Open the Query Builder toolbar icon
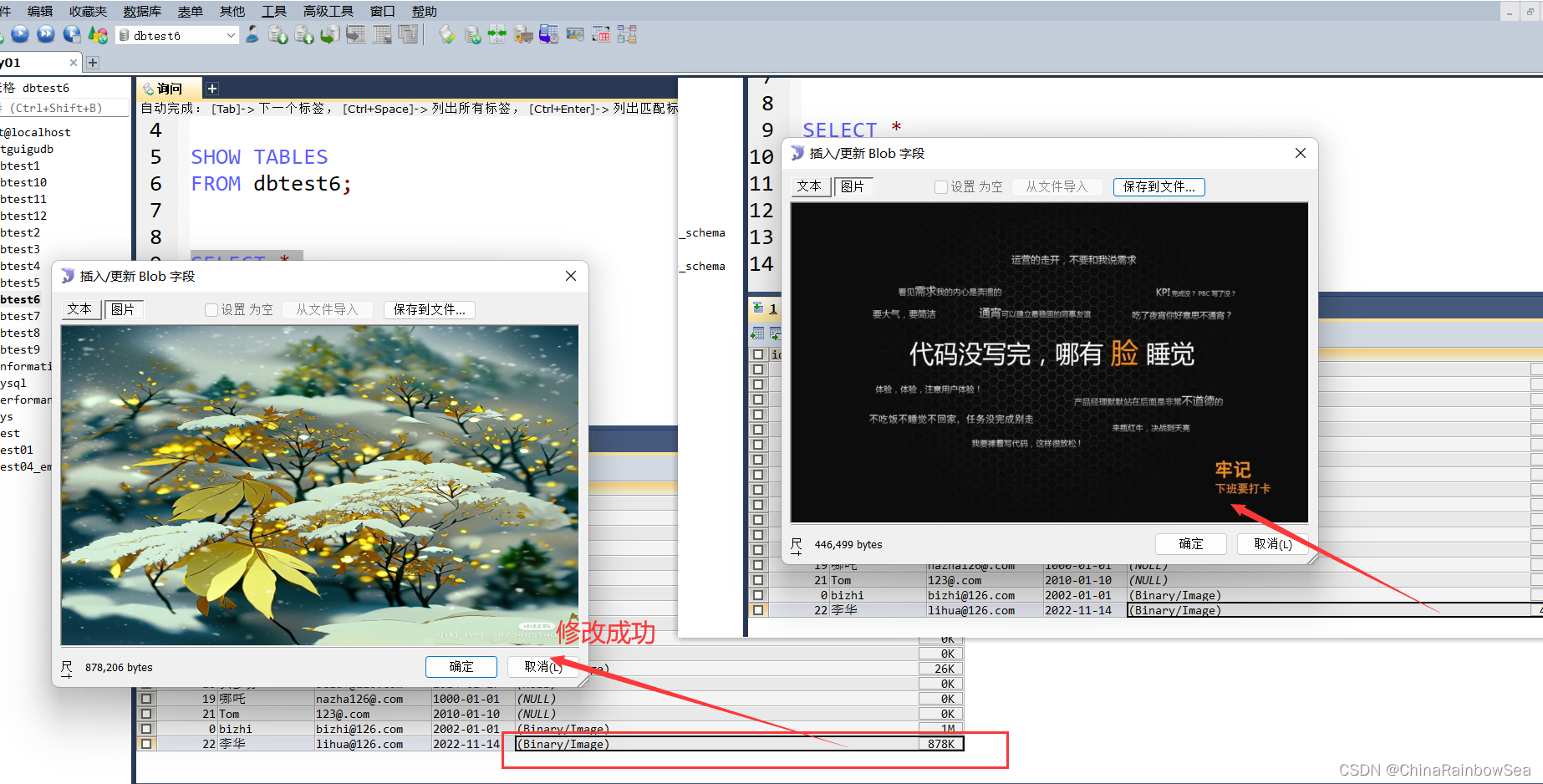Viewport: 1543px width, 784px height. tap(601, 34)
